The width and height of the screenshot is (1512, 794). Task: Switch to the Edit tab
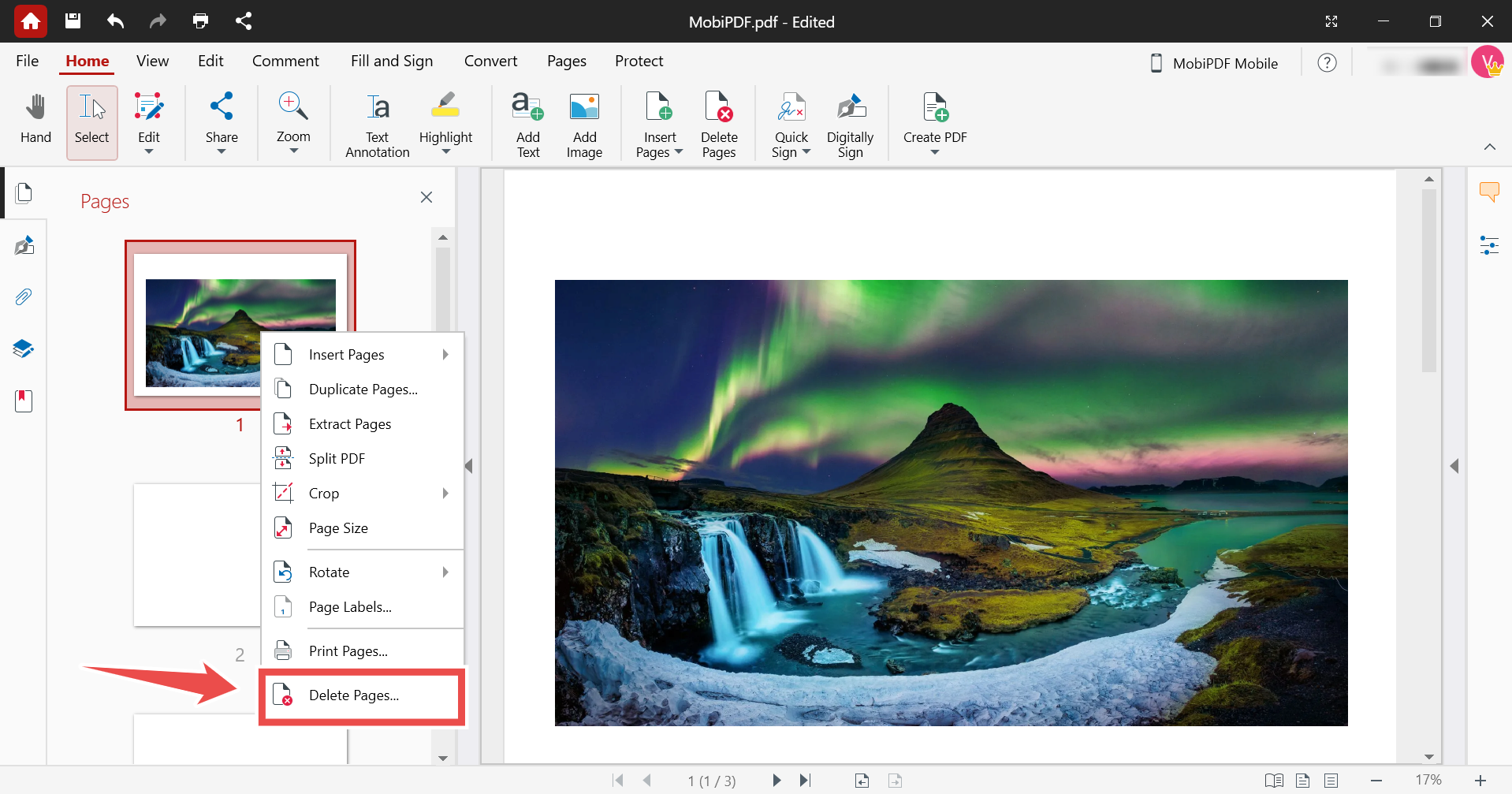click(210, 61)
